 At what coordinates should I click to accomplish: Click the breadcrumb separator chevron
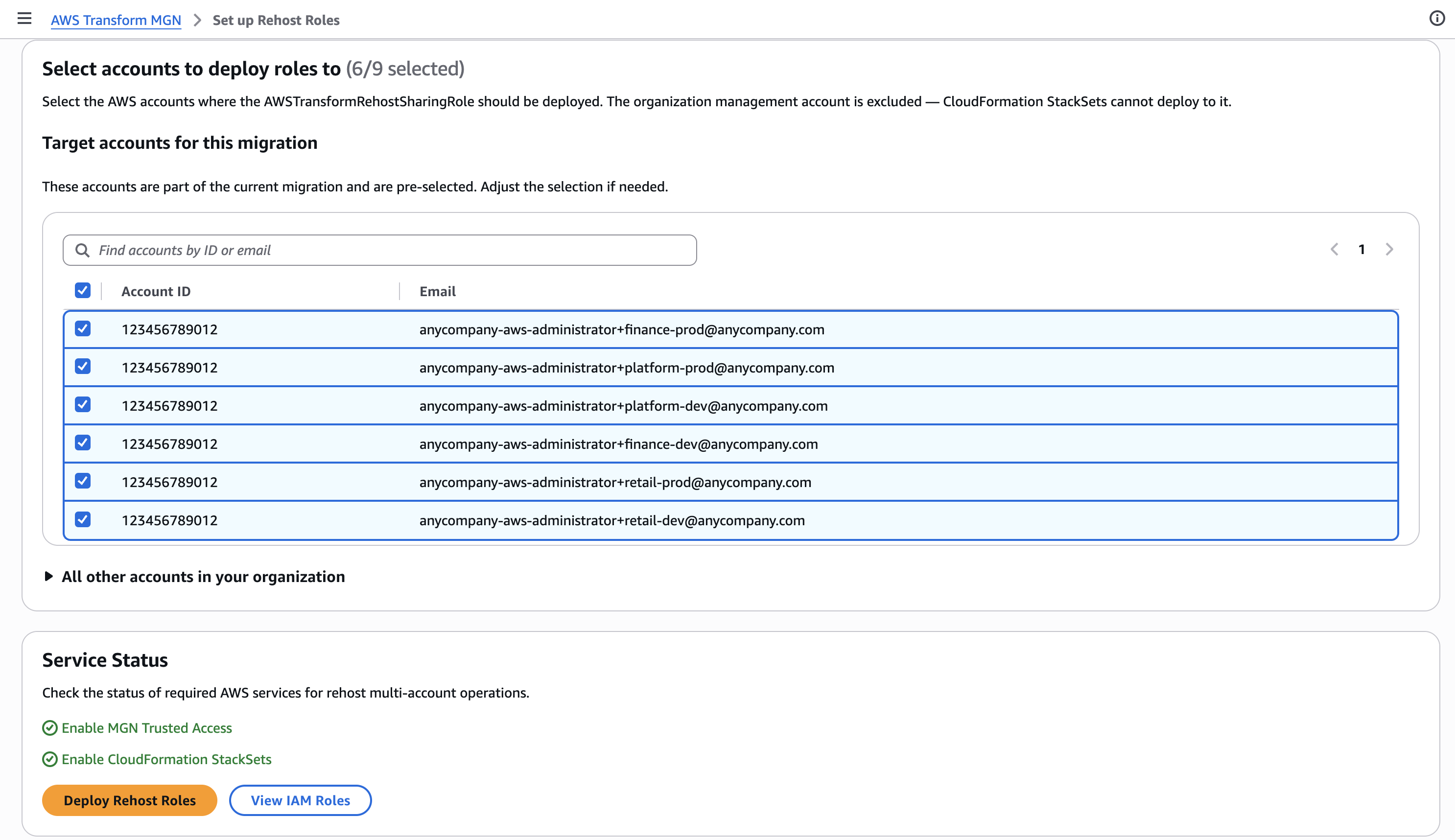pyautogui.click(x=197, y=20)
